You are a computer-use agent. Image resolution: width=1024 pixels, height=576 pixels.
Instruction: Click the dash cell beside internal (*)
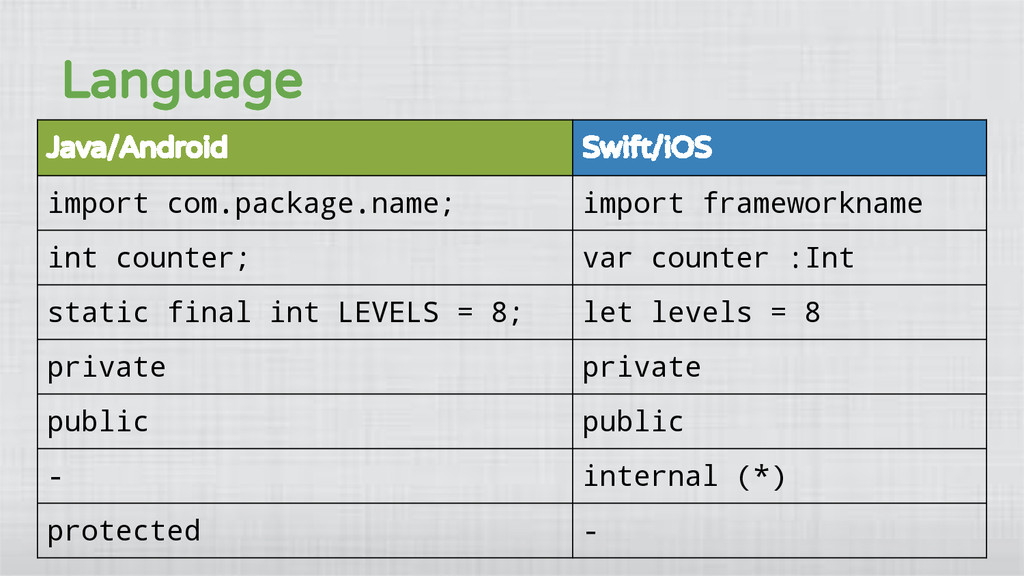coord(305,476)
